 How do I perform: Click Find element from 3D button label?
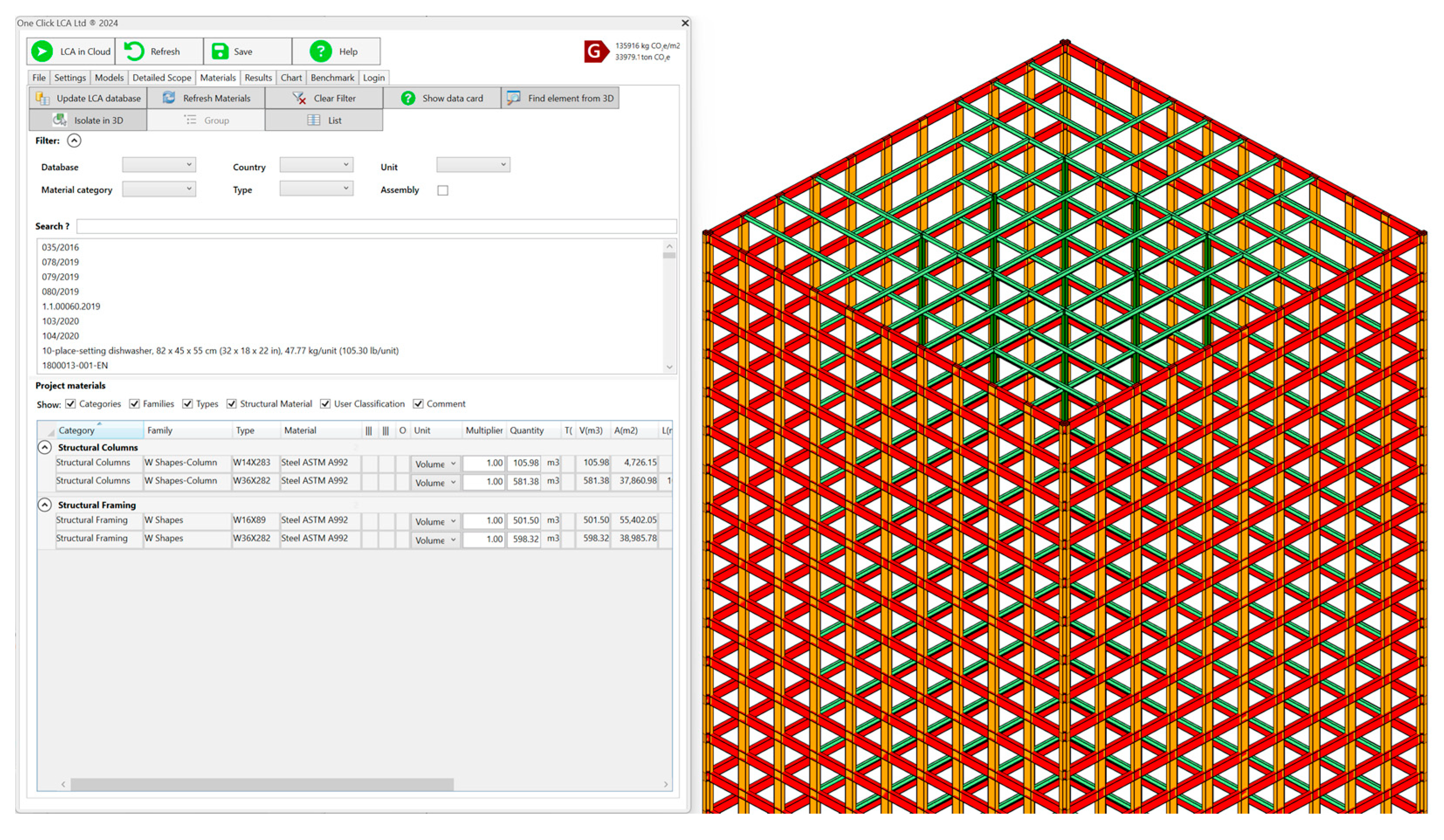(x=571, y=99)
